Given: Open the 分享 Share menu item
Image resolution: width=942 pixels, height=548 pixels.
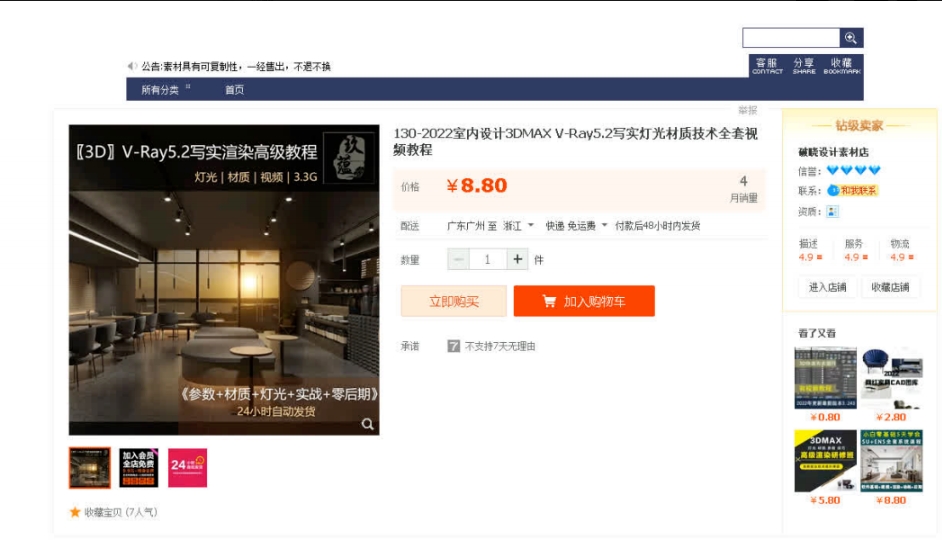Looking at the screenshot, I should tap(804, 65).
